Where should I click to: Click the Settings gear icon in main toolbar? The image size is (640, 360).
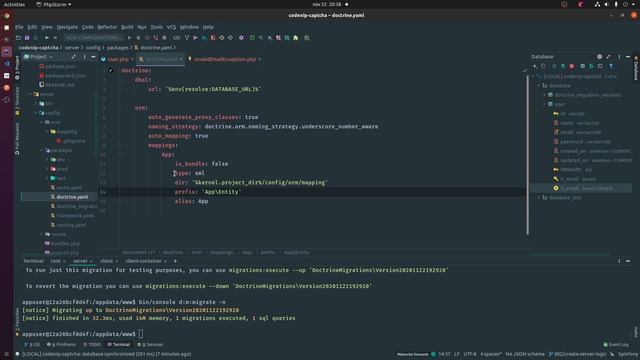(241, 38)
